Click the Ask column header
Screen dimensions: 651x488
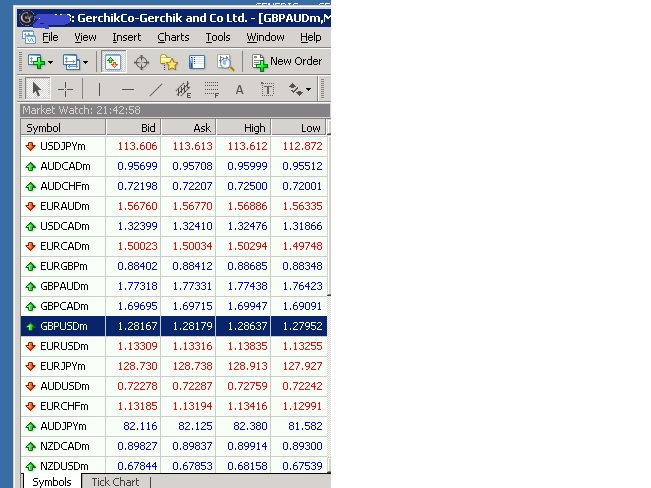pyautogui.click(x=188, y=128)
